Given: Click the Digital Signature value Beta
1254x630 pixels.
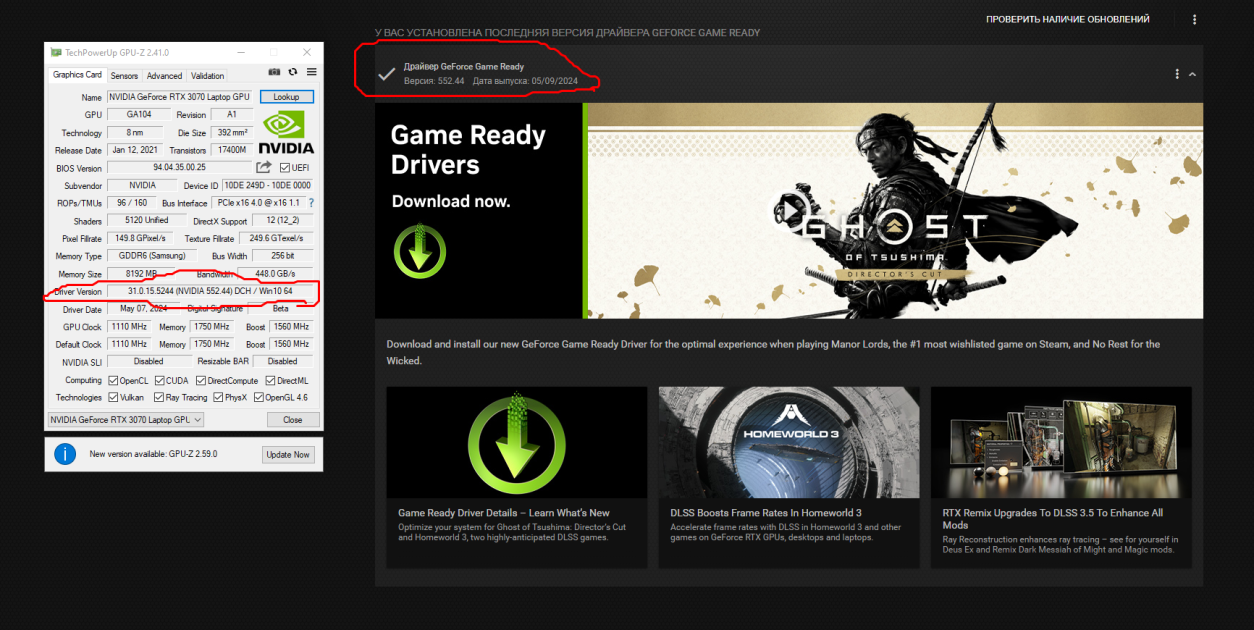Looking at the screenshot, I should [281, 309].
